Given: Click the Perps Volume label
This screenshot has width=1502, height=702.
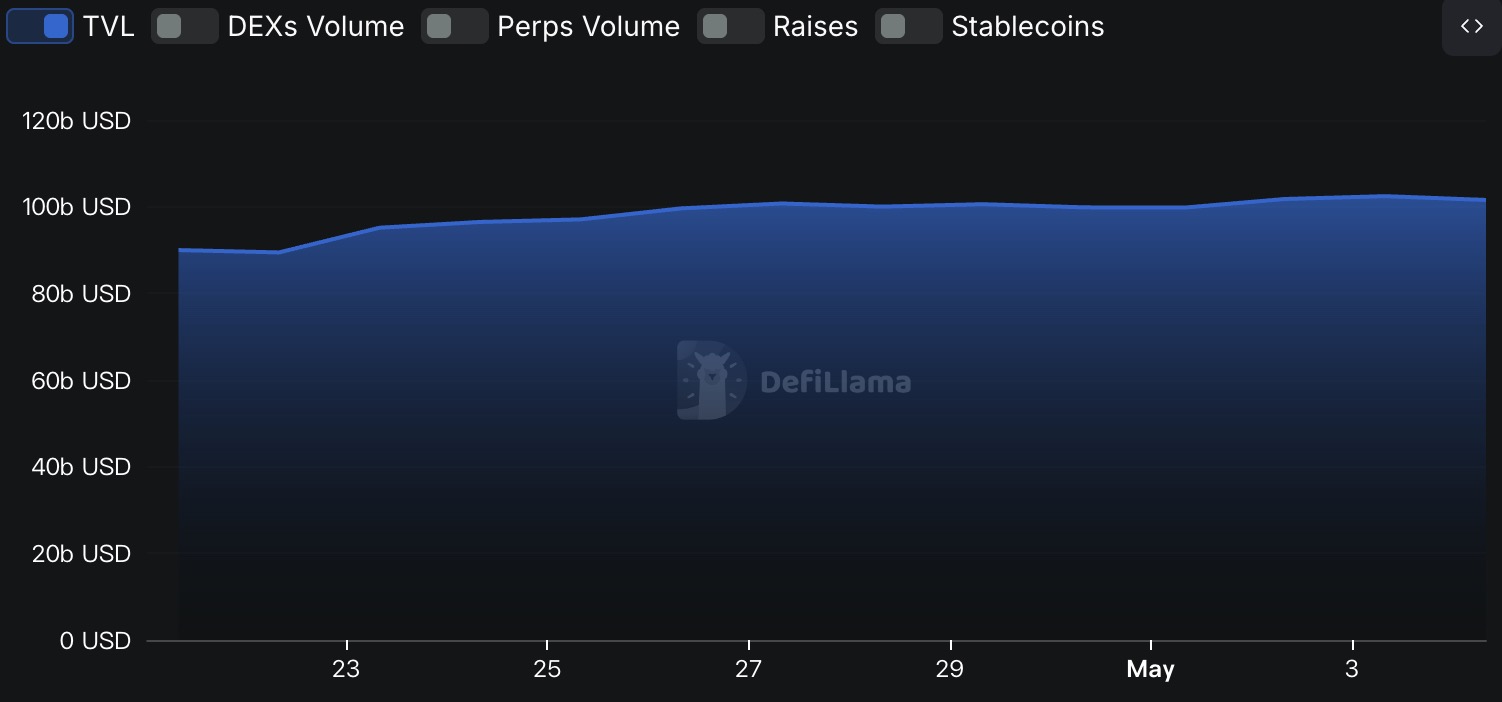Looking at the screenshot, I should coord(589,27).
